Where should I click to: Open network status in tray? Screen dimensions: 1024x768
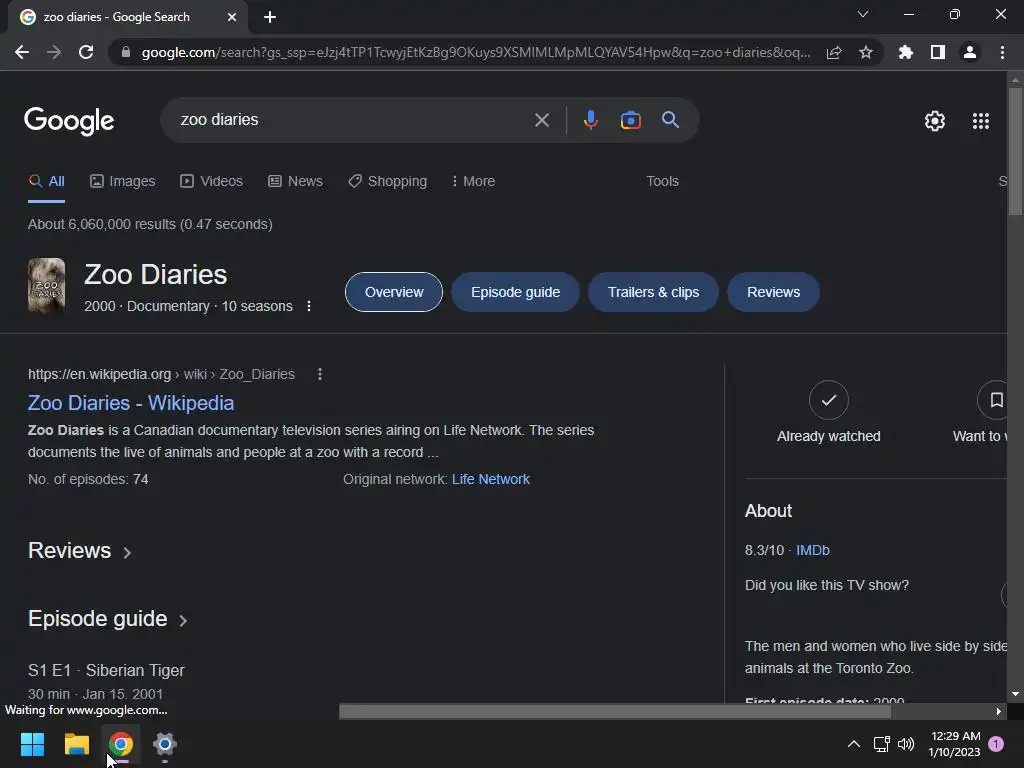click(x=882, y=744)
